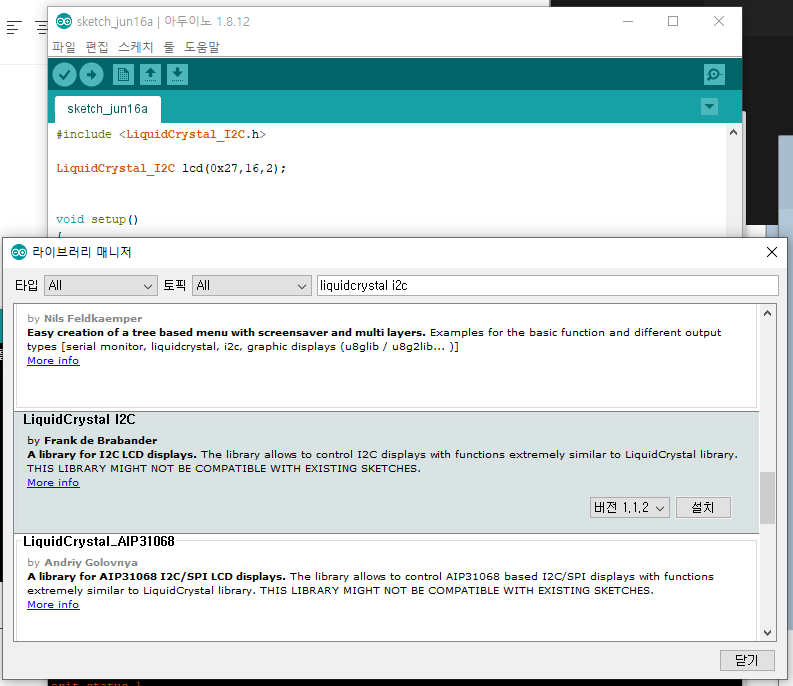Open the tab options dropdown arrow
Image resolution: width=793 pixels, height=686 pixels.
pyautogui.click(x=710, y=107)
